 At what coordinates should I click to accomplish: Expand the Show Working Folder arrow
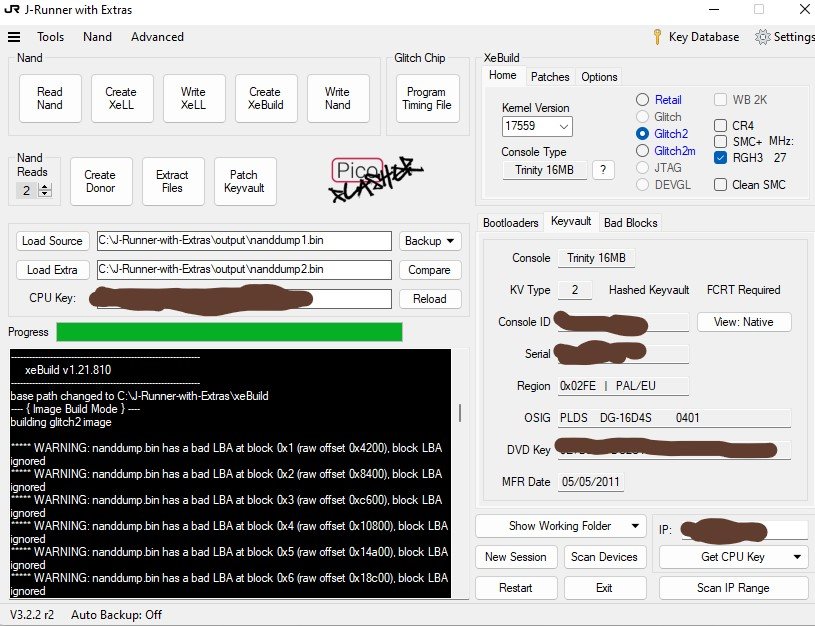635,526
